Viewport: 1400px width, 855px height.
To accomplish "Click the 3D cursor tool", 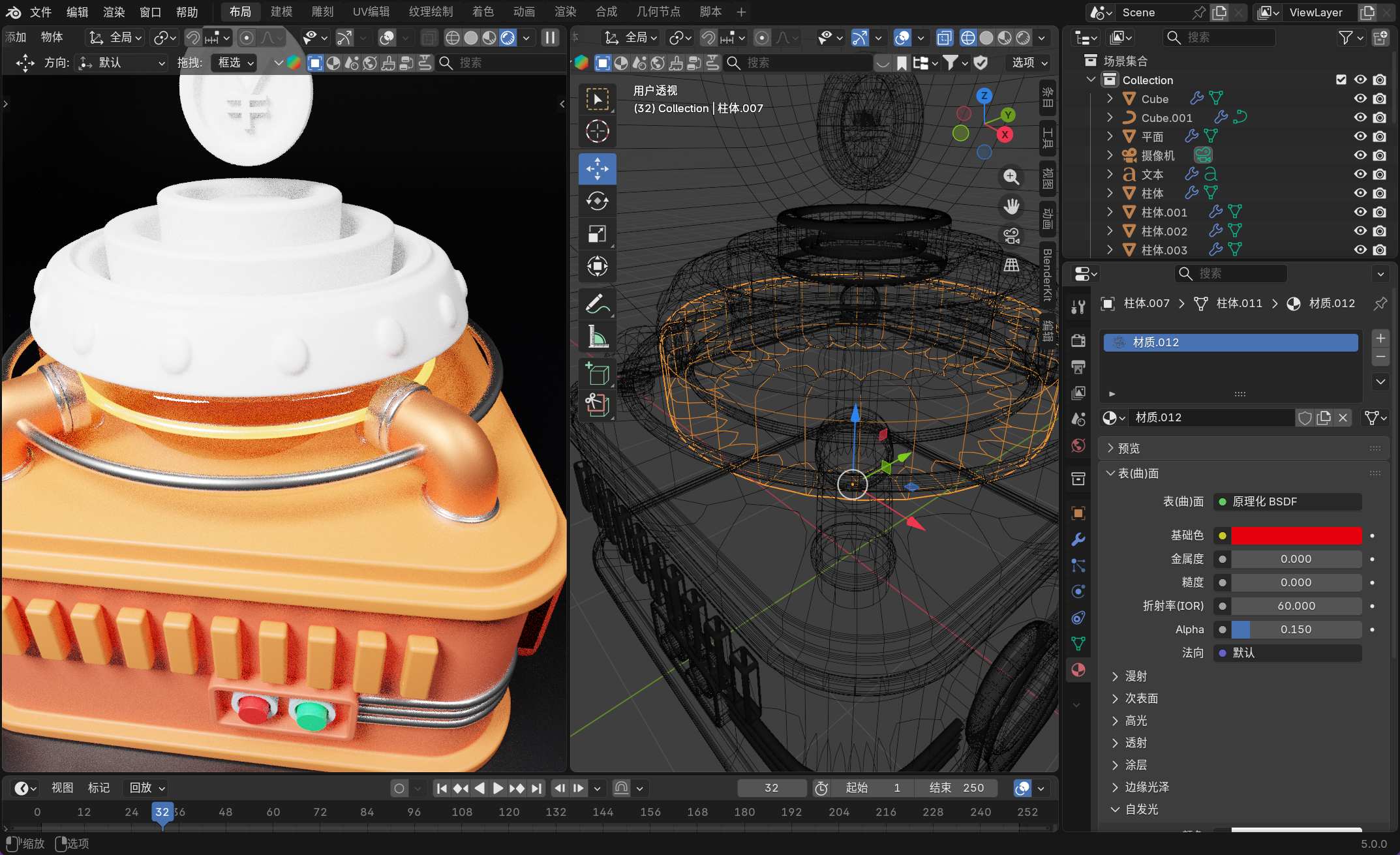I will coord(597,132).
